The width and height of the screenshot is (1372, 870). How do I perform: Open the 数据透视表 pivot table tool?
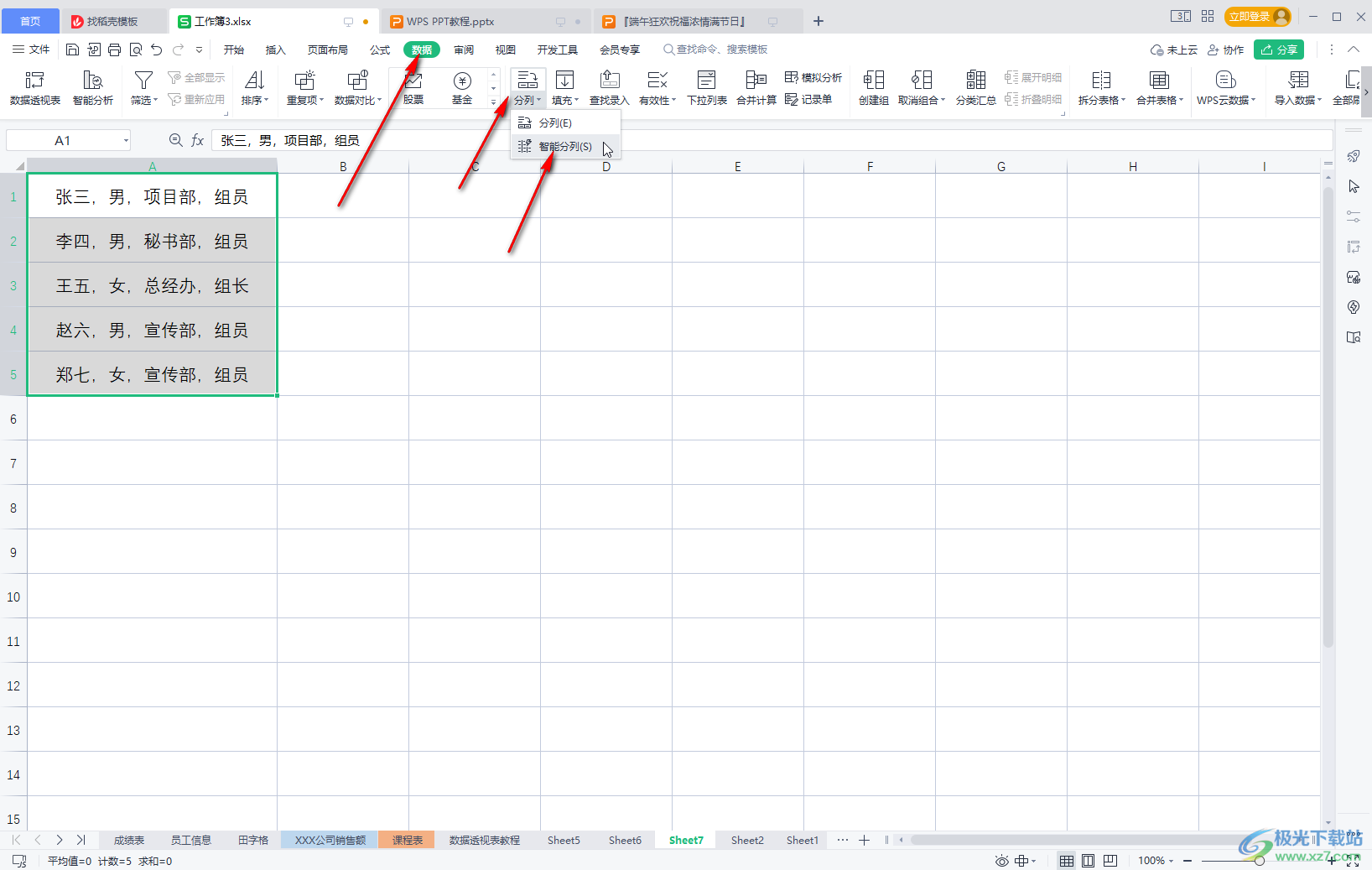click(35, 88)
